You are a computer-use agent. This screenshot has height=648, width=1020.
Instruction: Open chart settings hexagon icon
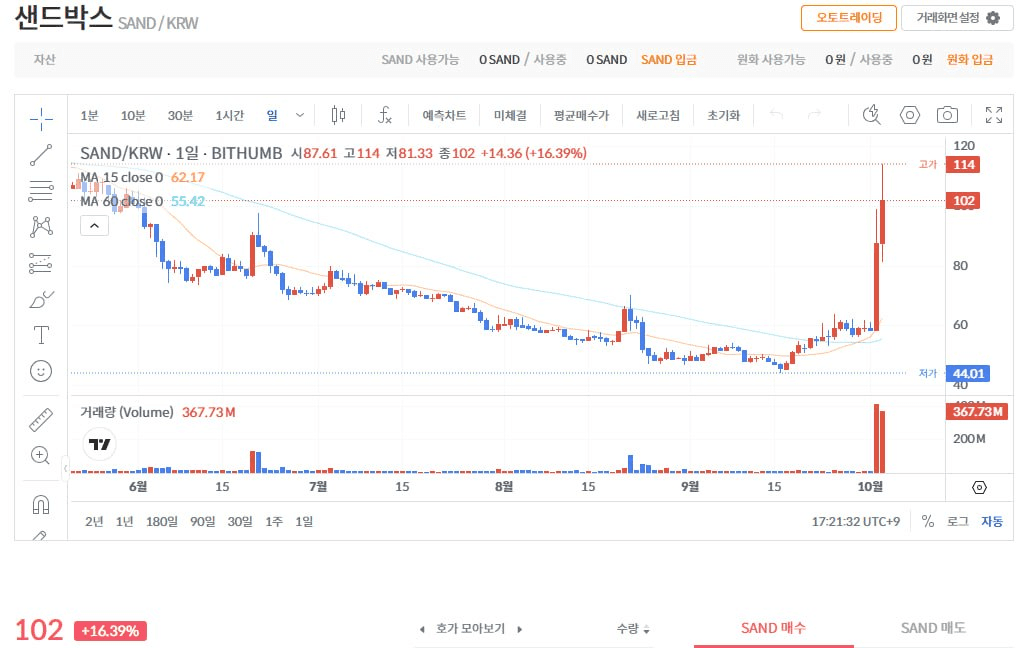click(909, 115)
